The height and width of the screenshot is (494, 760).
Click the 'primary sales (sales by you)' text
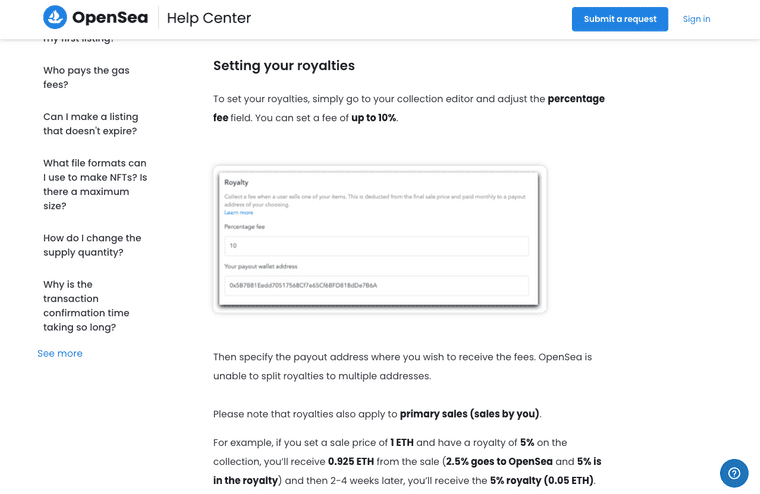[469, 414]
